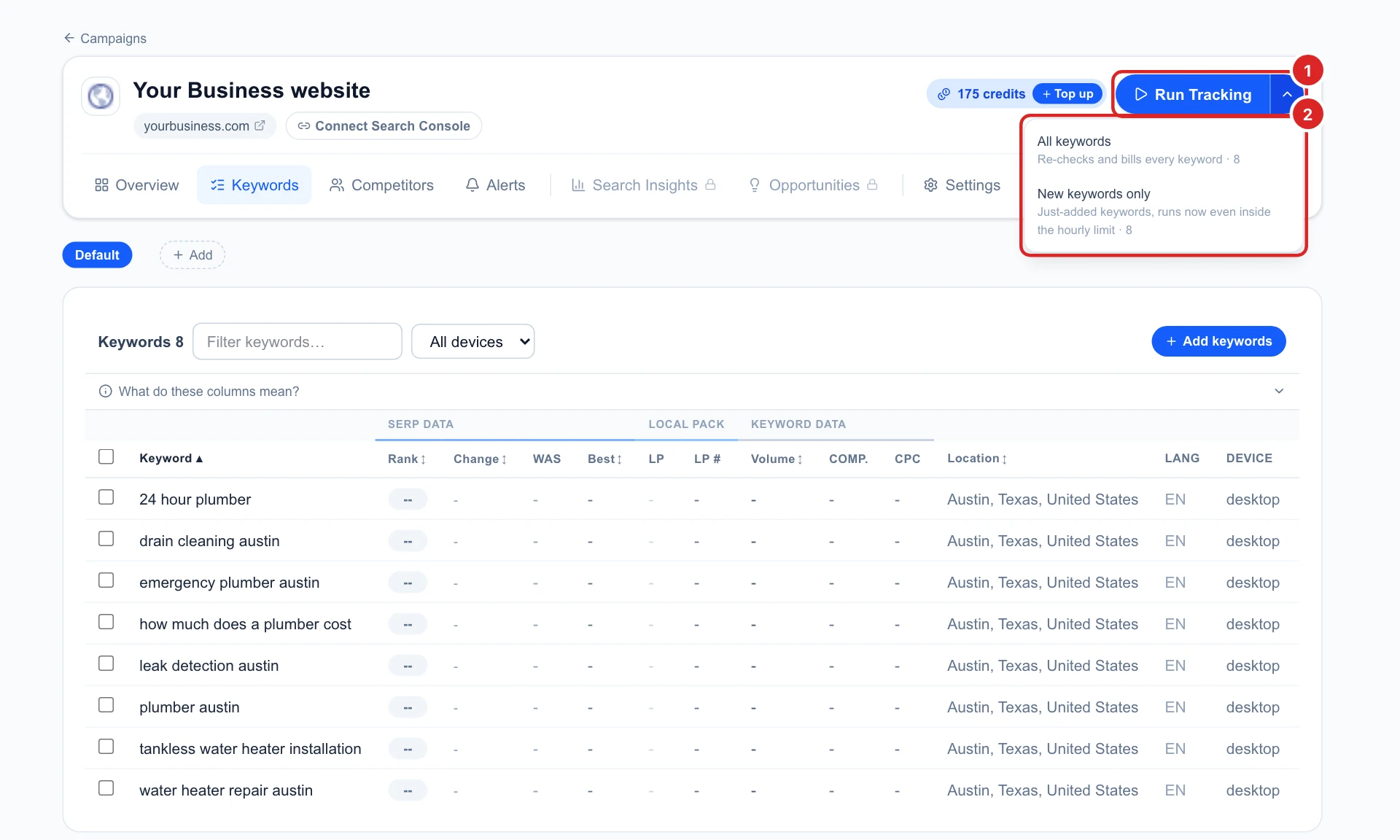Click the Run Tracking button
Image resolution: width=1400 pixels, height=840 pixels.
(x=1194, y=94)
